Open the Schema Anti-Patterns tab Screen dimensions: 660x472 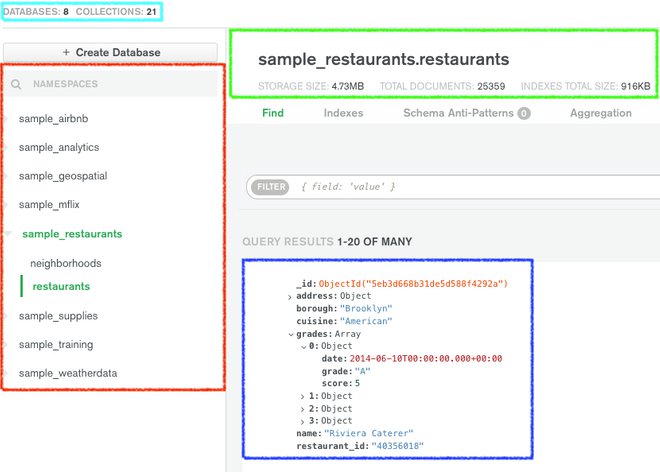pyautogui.click(x=458, y=113)
